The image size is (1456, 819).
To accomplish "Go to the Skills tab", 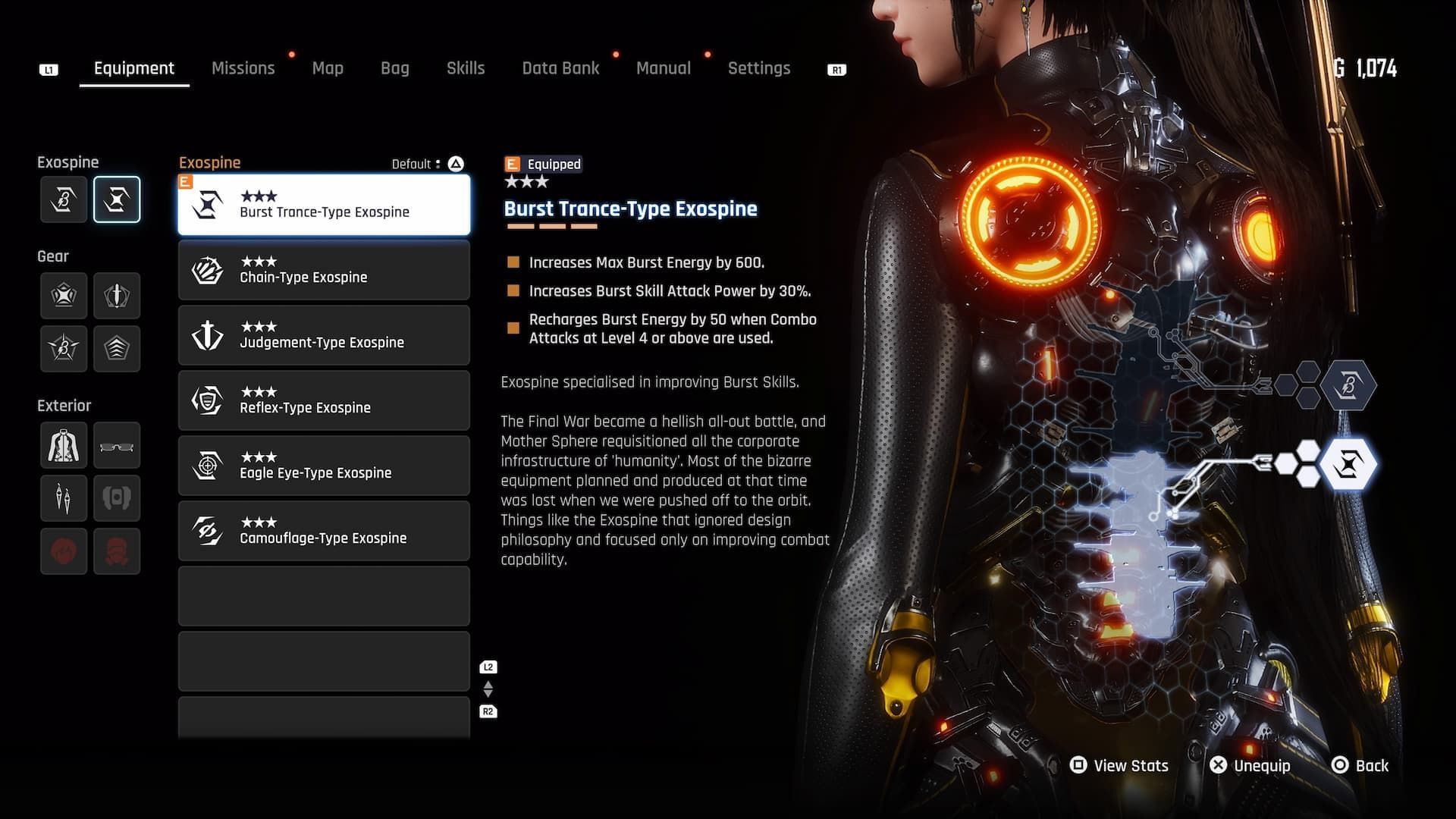I will point(465,68).
